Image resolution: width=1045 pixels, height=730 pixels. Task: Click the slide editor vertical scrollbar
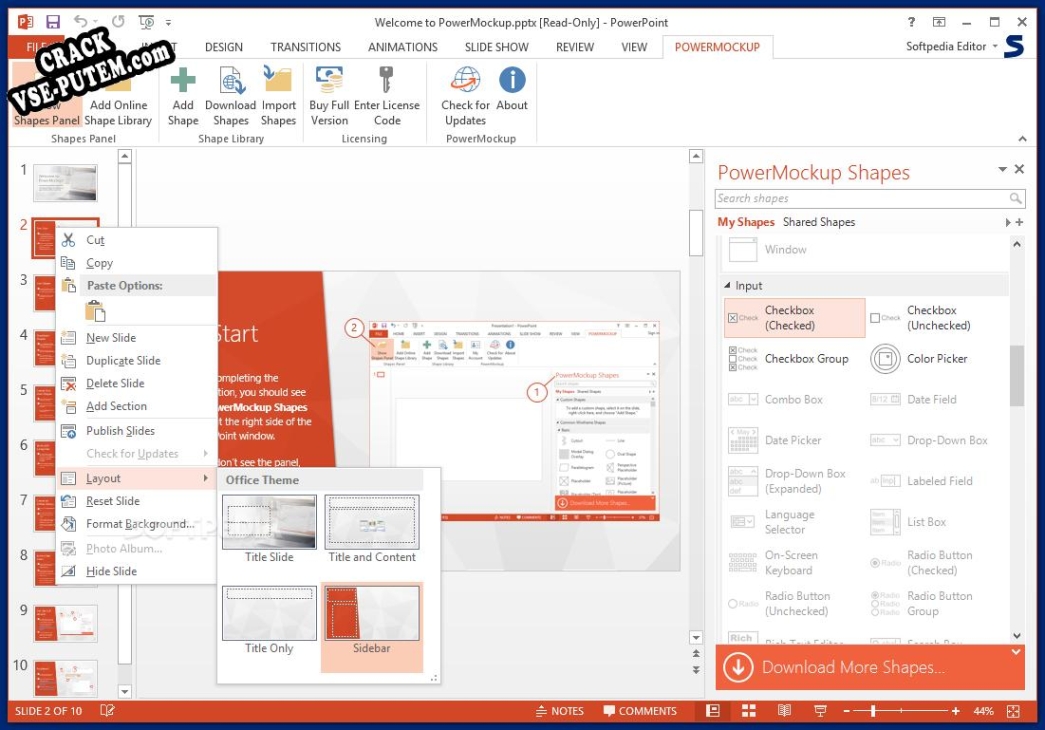click(x=696, y=233)
